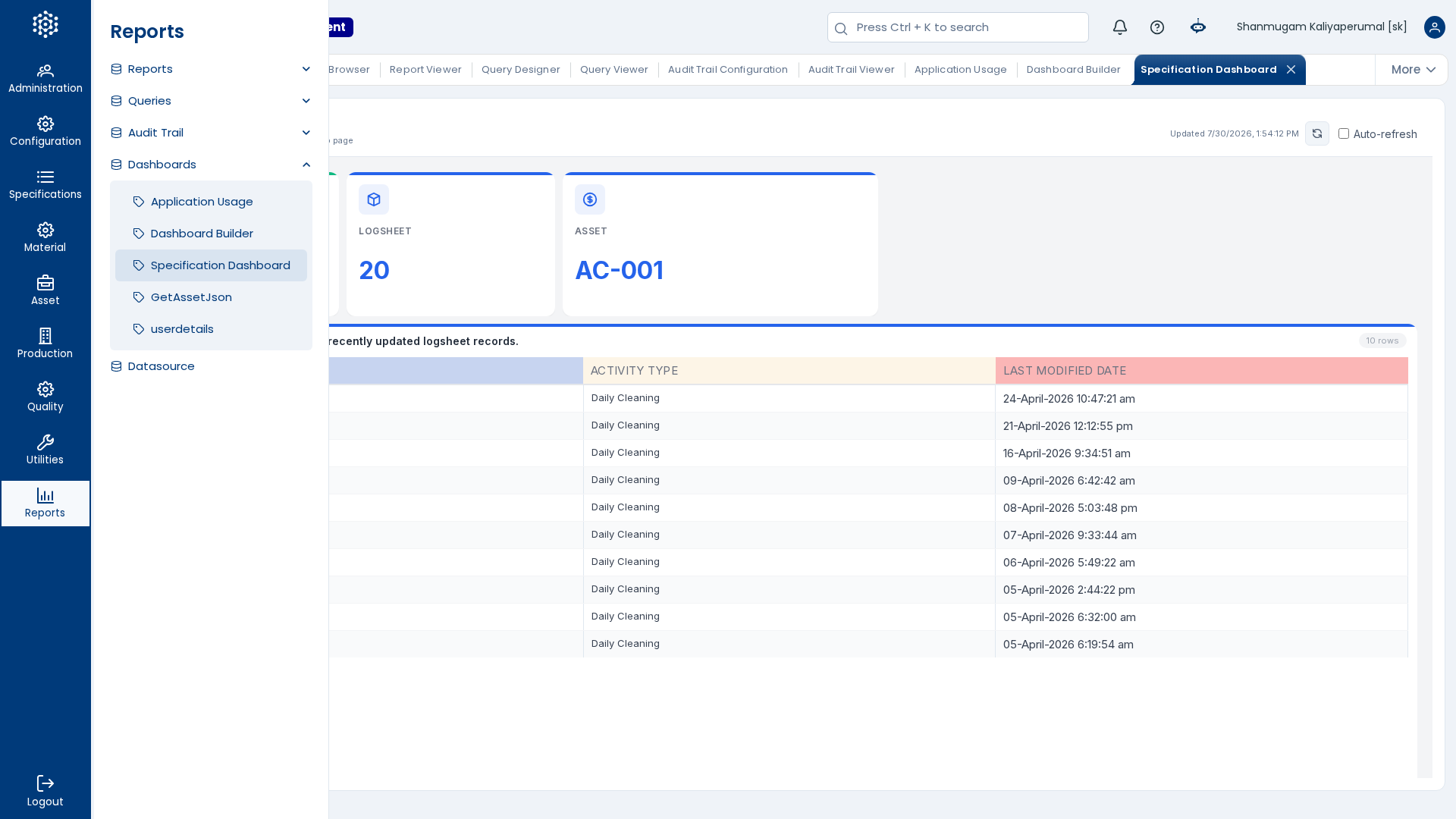Image resolution: width=1456 pixels, height=819 pixels.
Task: Open the Asset module in the sidebar
Action: pyautogui.click(x=45, y=291)
